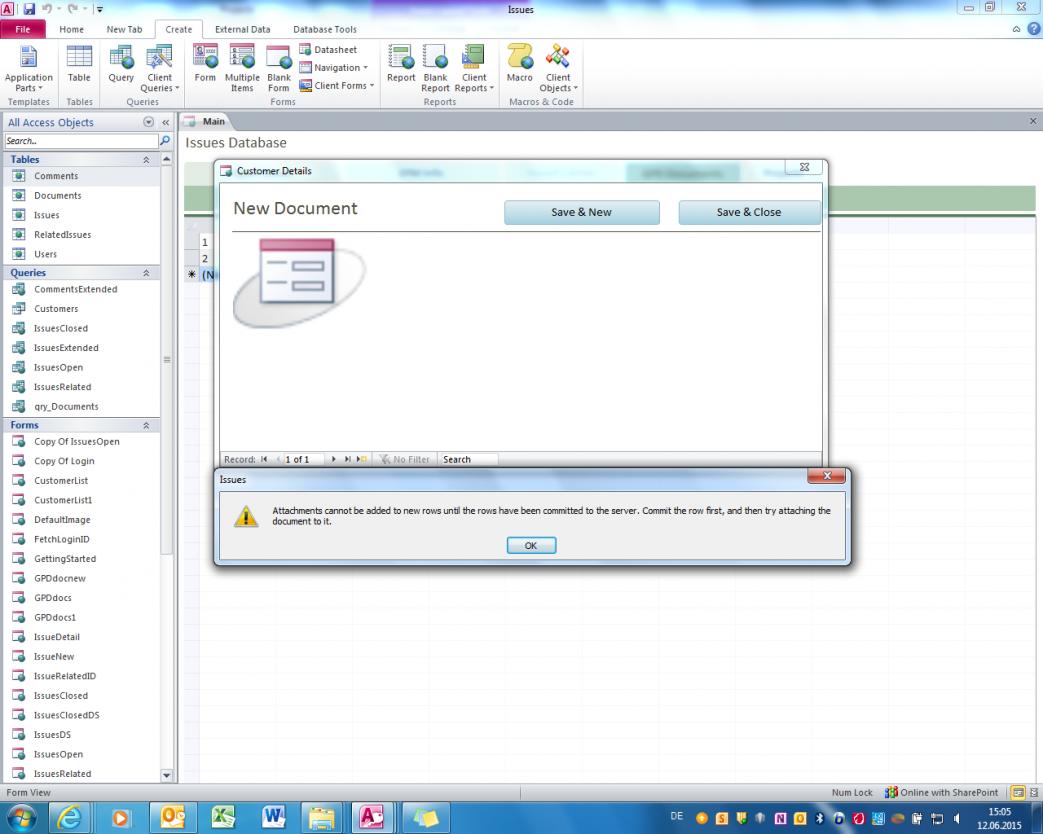
Task: Open the File tab
Action: (23, 29)
